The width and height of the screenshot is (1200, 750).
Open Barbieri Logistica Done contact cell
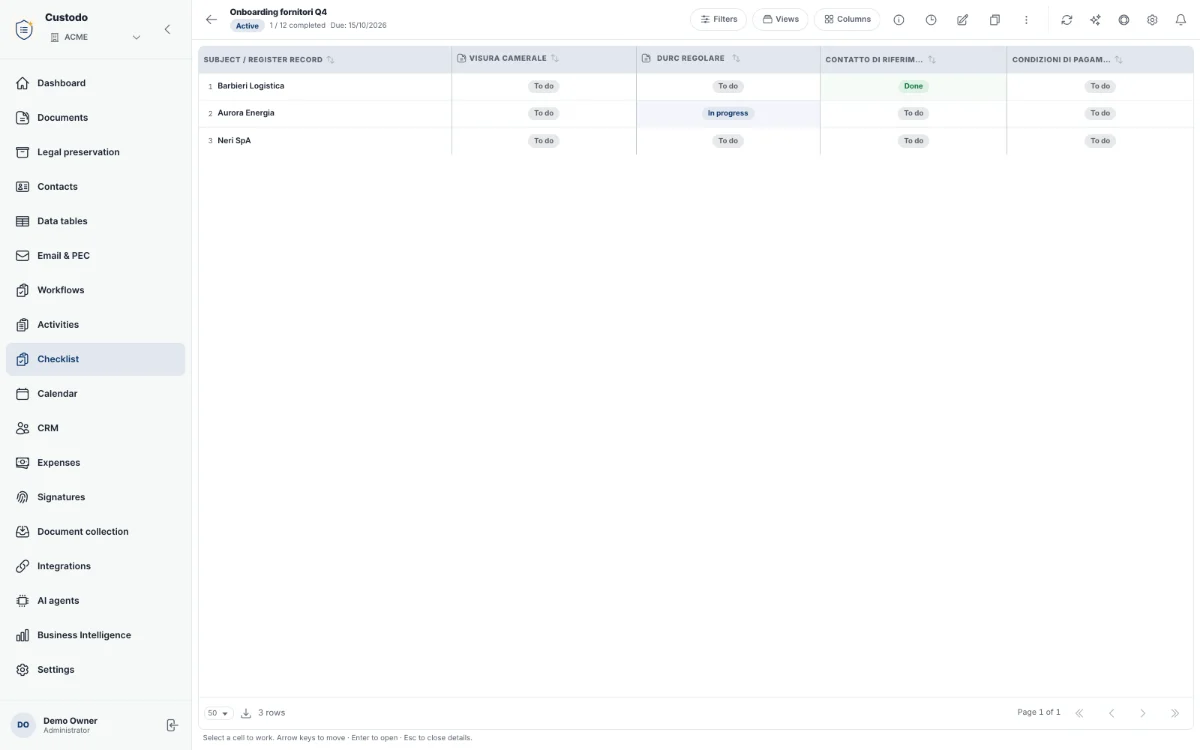(913, 87)
